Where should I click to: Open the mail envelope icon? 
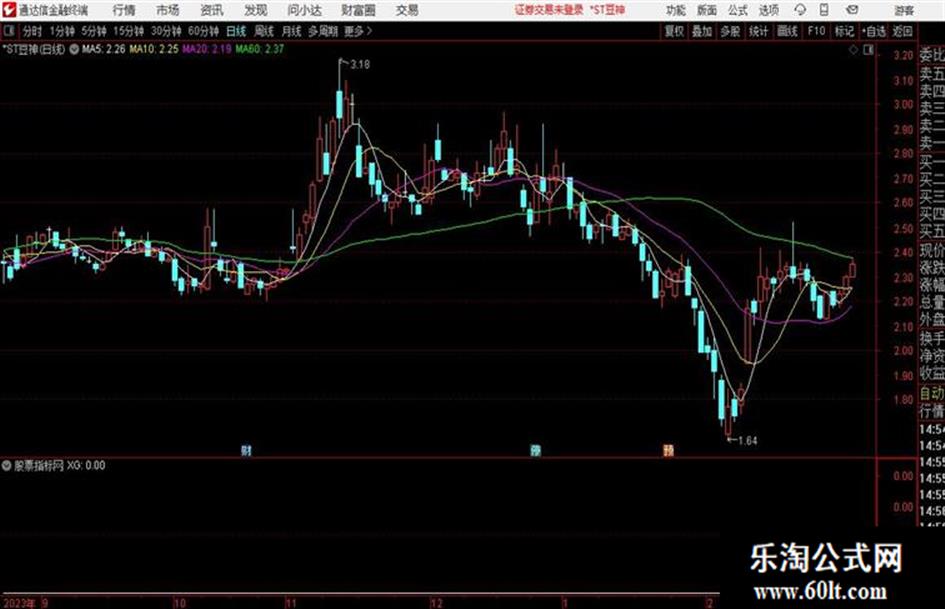coord(852,10)
